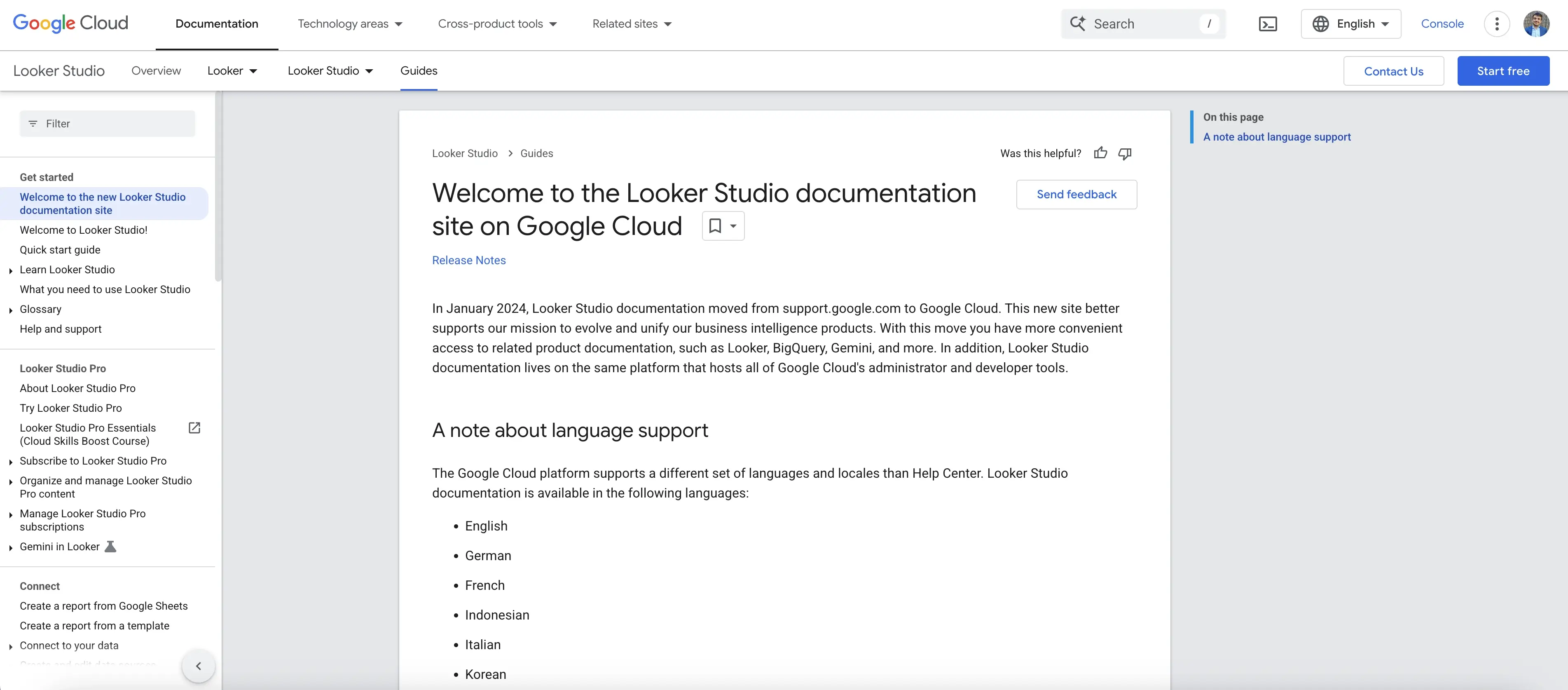This screenshot has height=690, width=1568.
Task: Open Cross-product tools dropdown
Action: [497, 24]
